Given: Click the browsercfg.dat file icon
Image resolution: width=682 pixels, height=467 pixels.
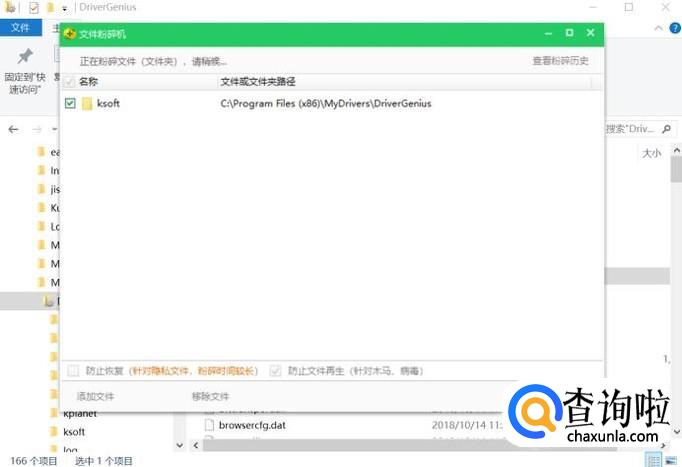Looking at the screenshot, I should [209, 425].
